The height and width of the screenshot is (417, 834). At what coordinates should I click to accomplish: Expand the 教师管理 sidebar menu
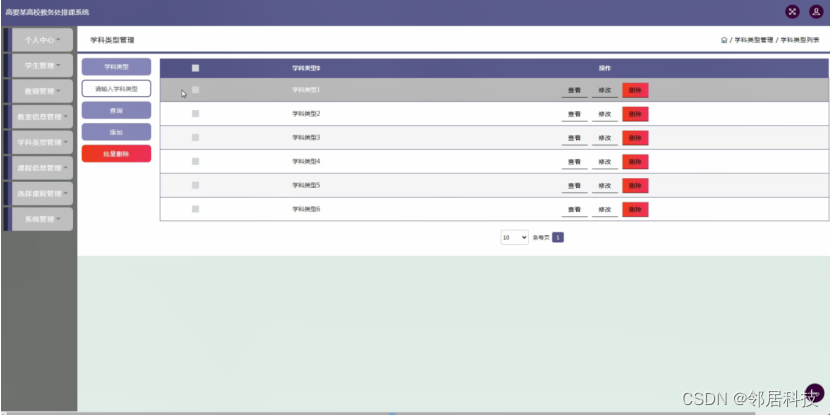[x=42, y=91]
